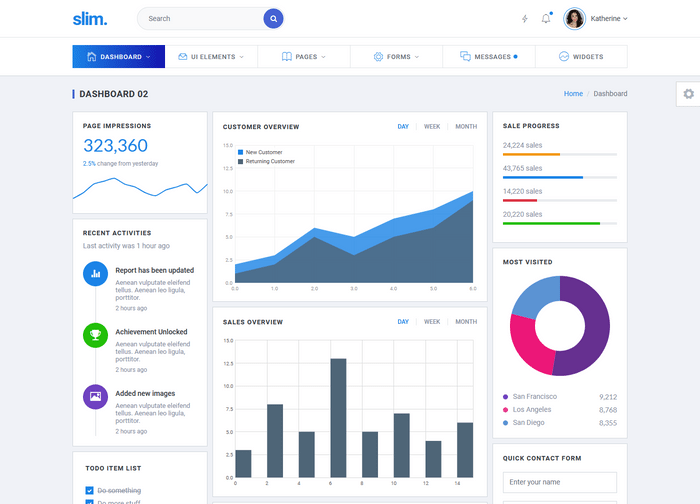Screen dimensions: 700x504
Task: Click the UI Elements envelope icon
Action: point(183,57)
